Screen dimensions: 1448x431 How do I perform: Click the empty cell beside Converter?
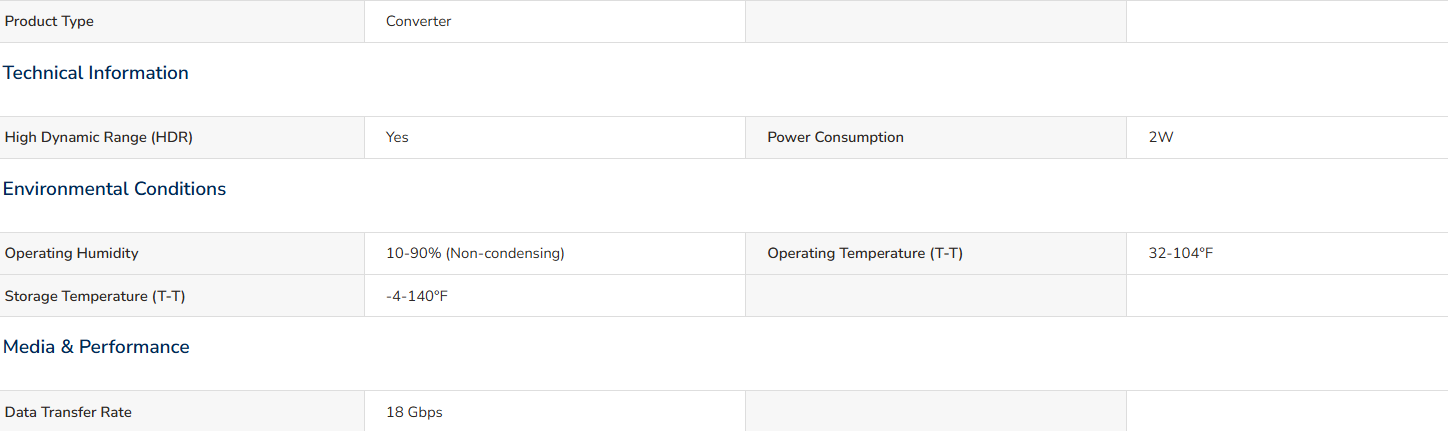click(936, 21)
